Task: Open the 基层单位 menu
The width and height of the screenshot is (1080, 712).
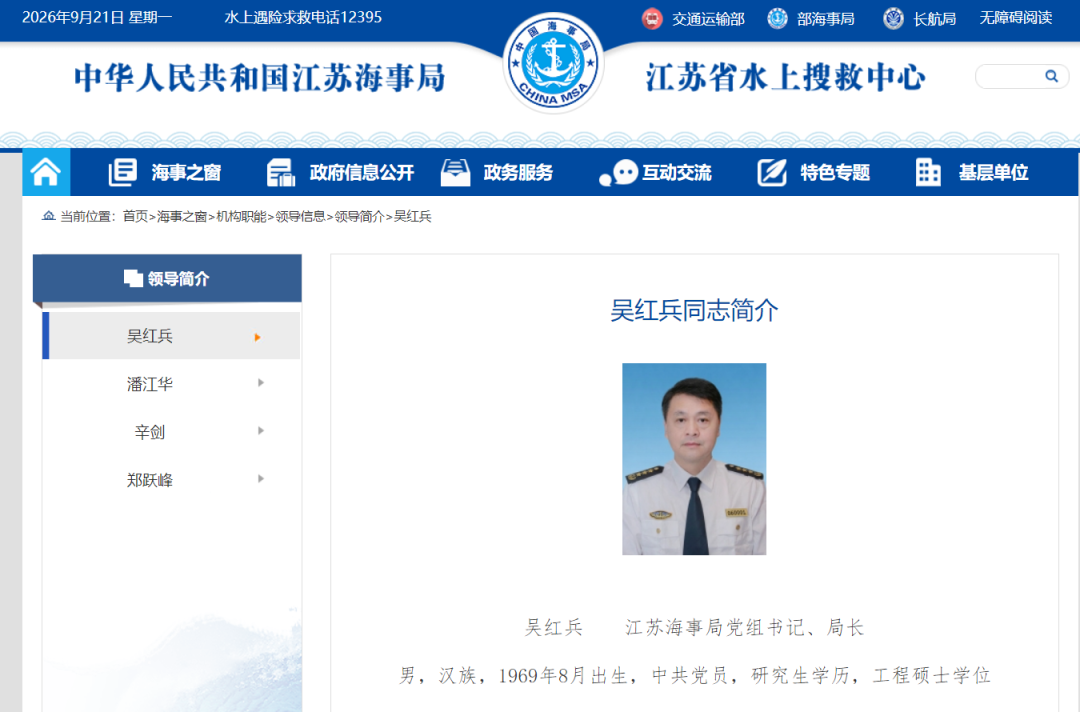Action: pos(993,173)
